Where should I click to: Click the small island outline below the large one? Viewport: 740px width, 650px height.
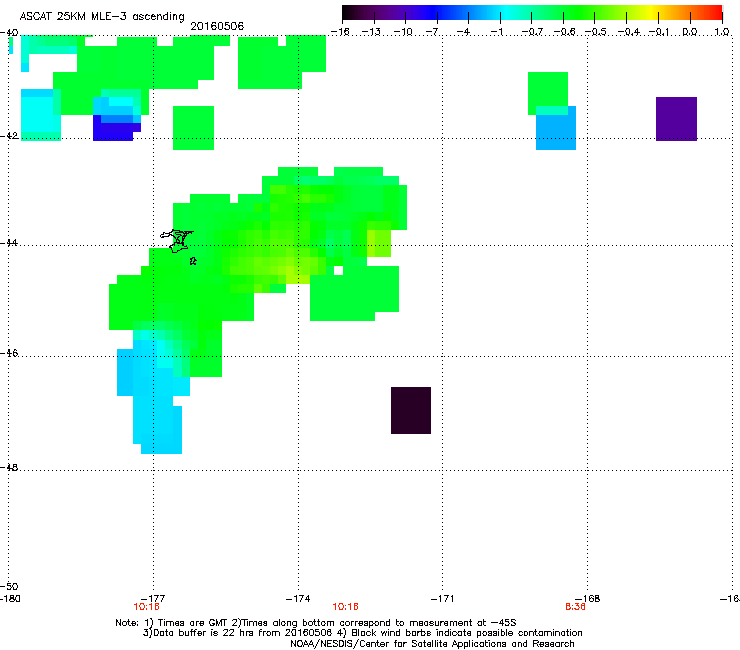(193, 261)
